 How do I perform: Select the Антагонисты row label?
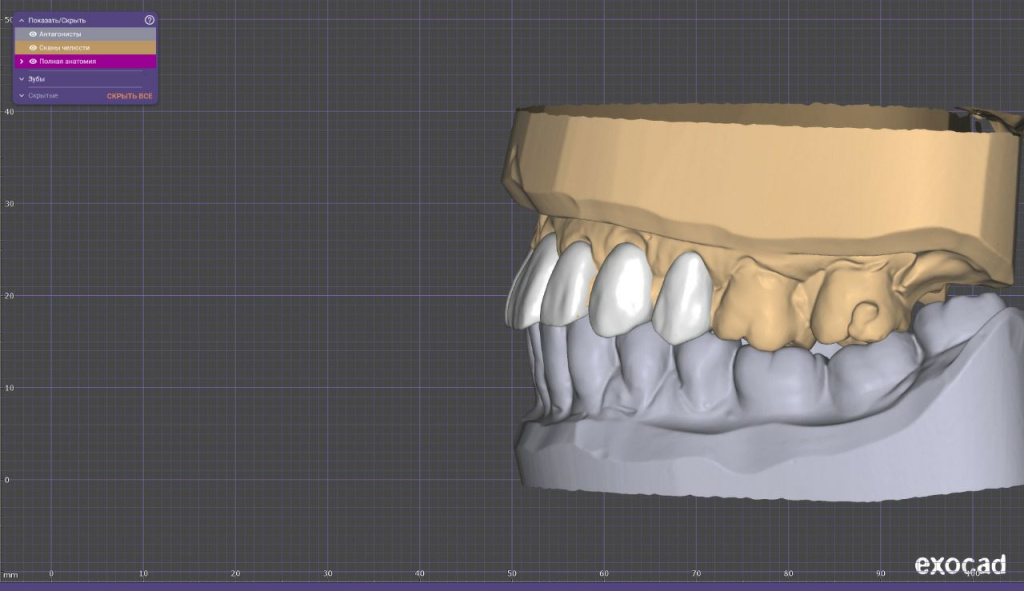point(60,34)
